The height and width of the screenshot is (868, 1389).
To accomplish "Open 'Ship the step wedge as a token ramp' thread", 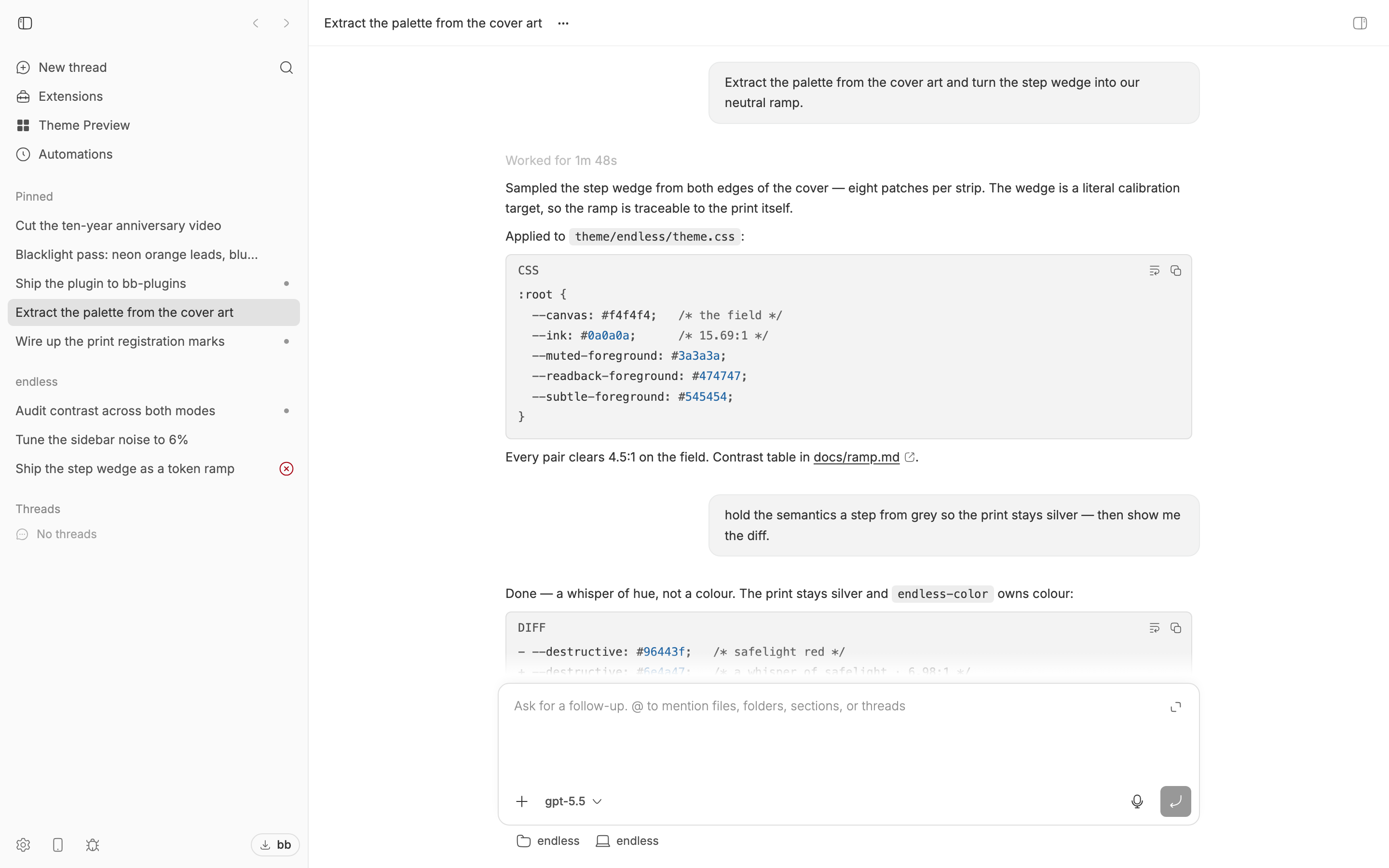I will [x=154, y=469].
